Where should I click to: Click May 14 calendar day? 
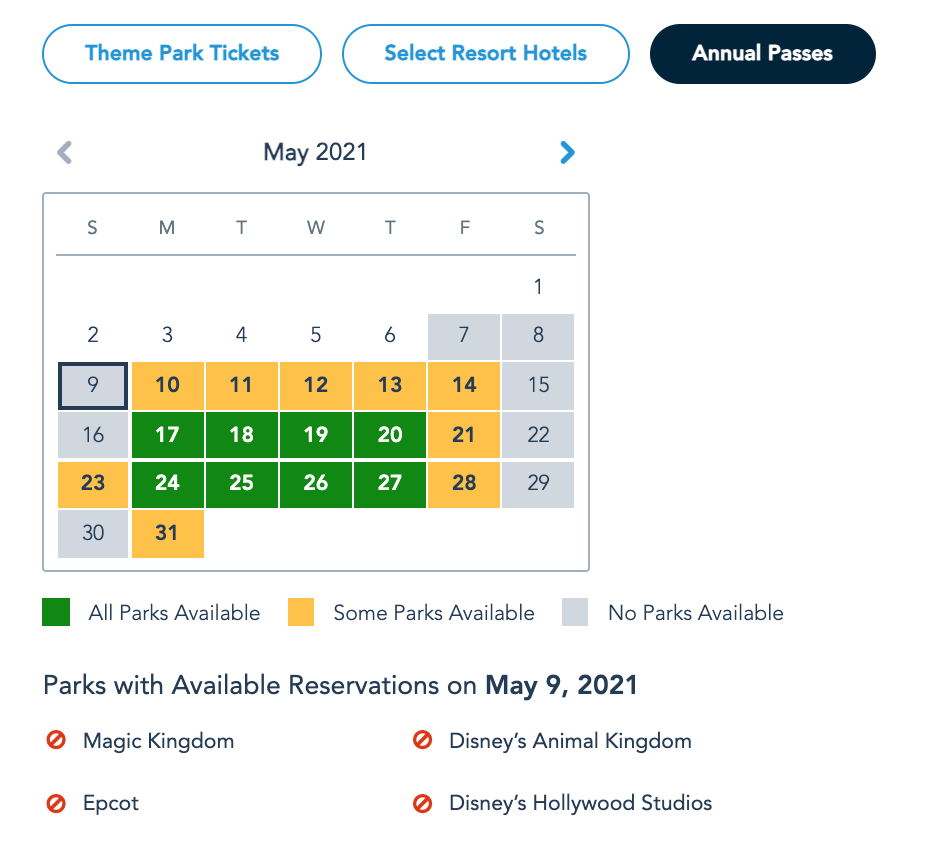coord(464,385)
